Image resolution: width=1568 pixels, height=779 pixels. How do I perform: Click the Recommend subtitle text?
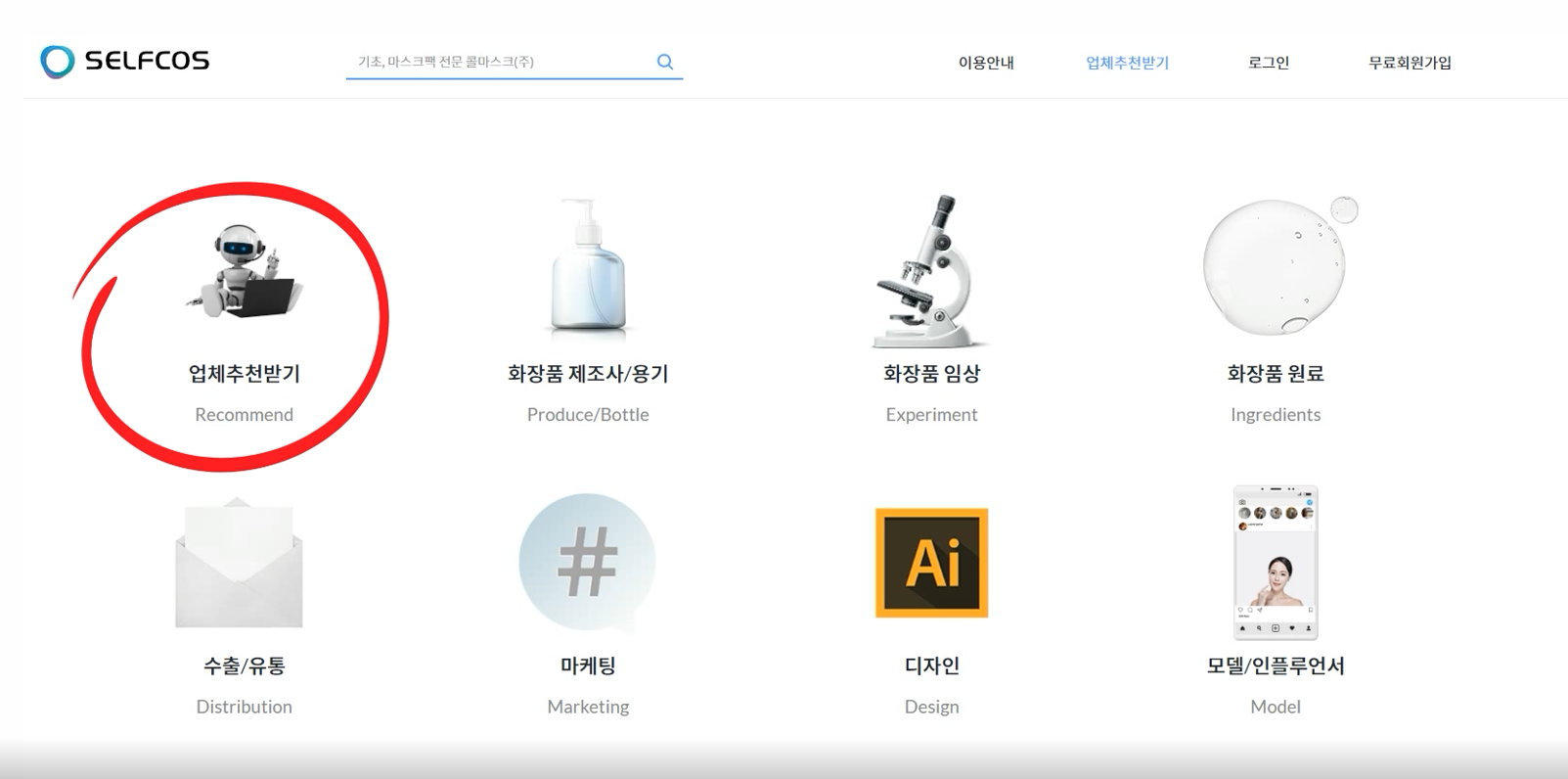click(x=245, y=414)
